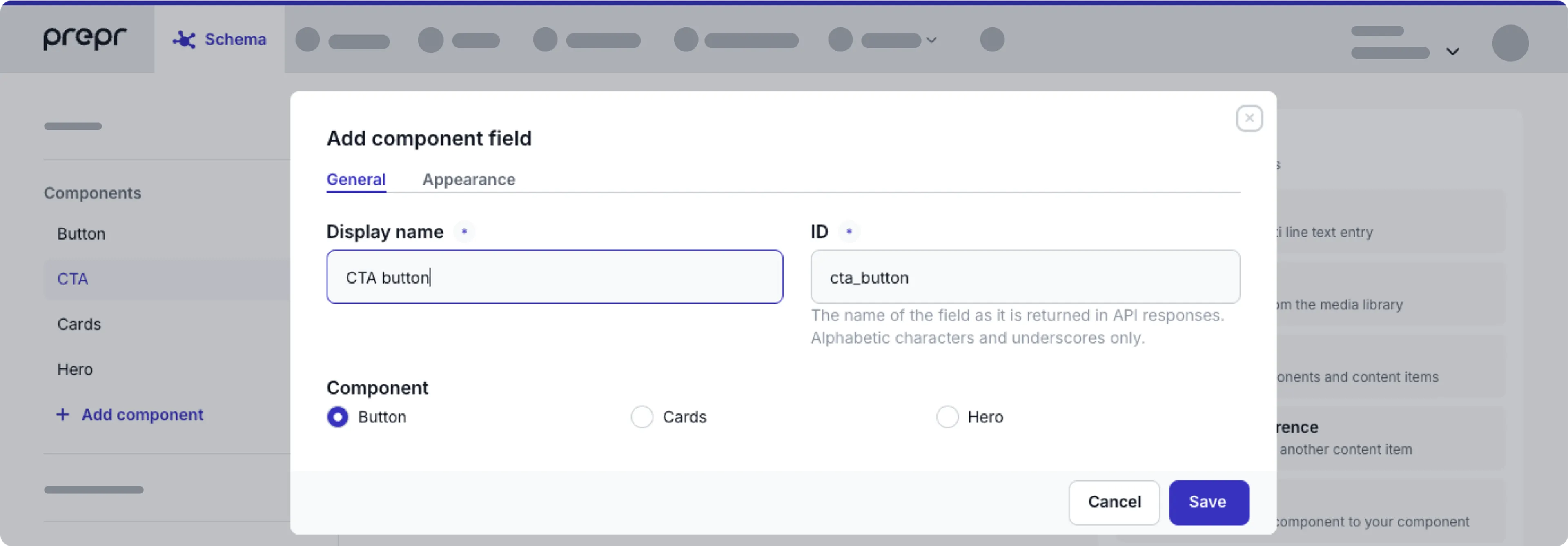The height and width of the screenshot is (546, 1568).
Task: Choose the Hero component radio option
Action: [x=947, y=417]
